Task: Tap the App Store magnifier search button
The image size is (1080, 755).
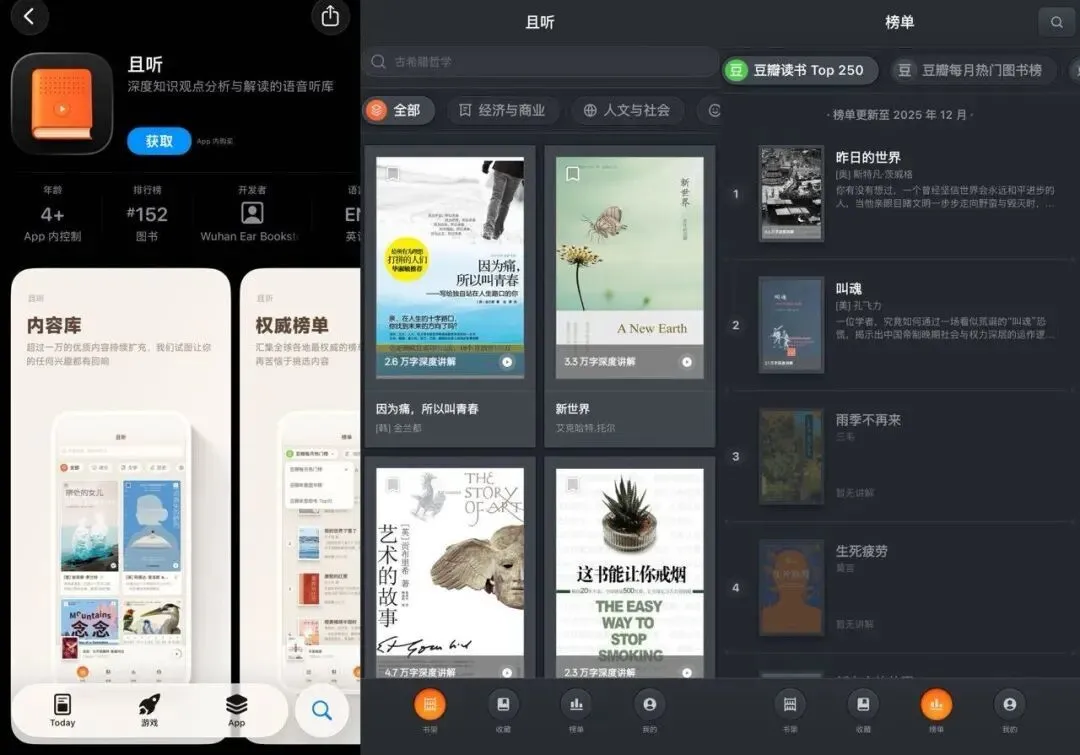Action: click(321, 710)
